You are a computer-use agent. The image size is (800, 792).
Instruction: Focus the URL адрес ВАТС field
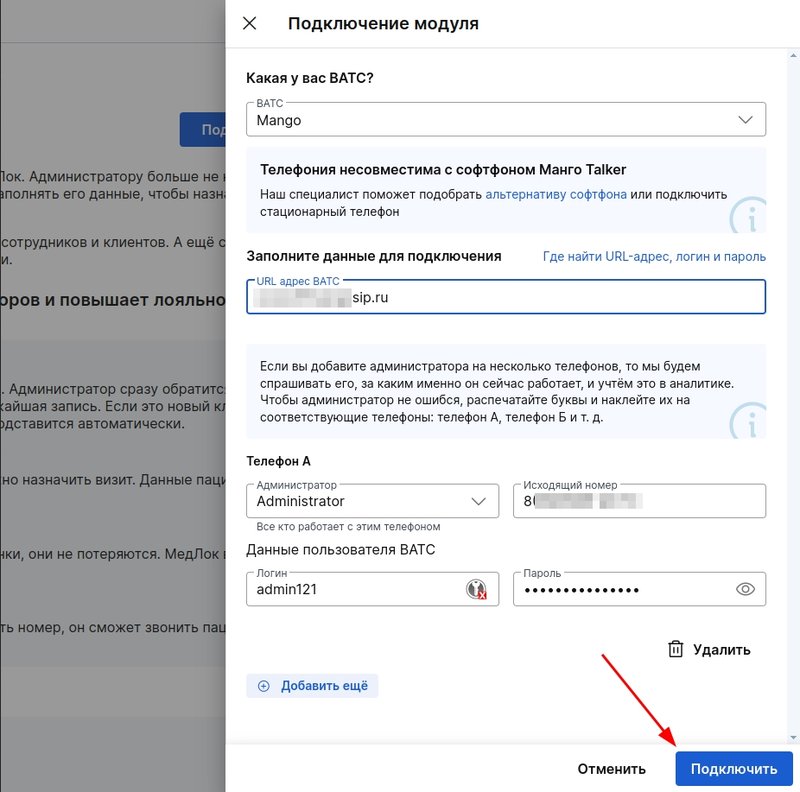point(506,296)
